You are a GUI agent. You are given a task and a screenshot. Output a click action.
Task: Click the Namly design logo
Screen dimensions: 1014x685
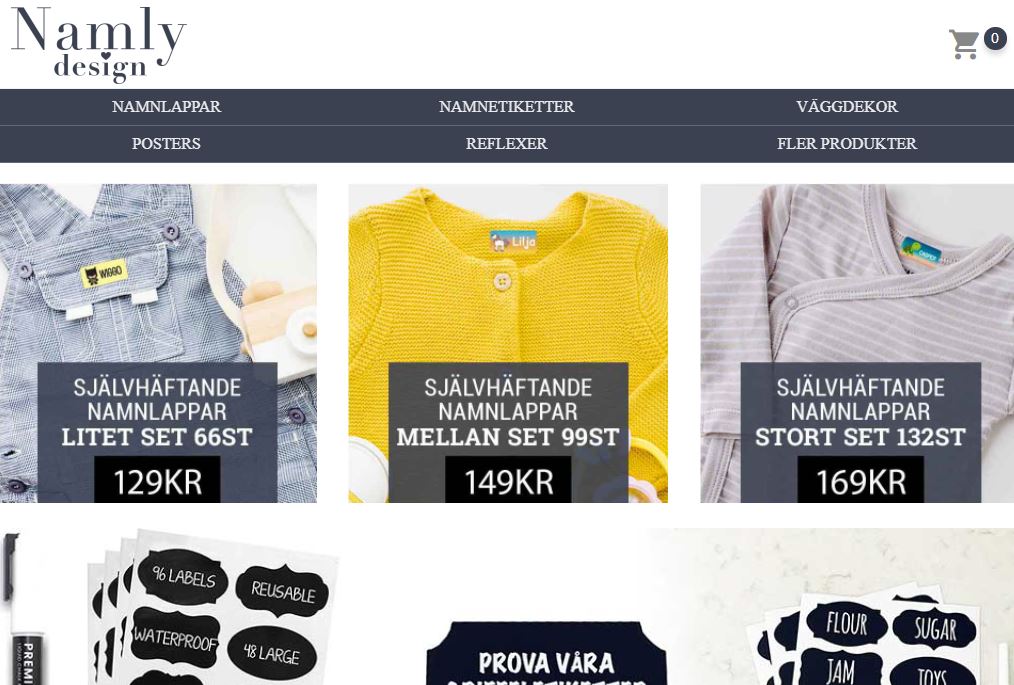[x=99, y=44]
